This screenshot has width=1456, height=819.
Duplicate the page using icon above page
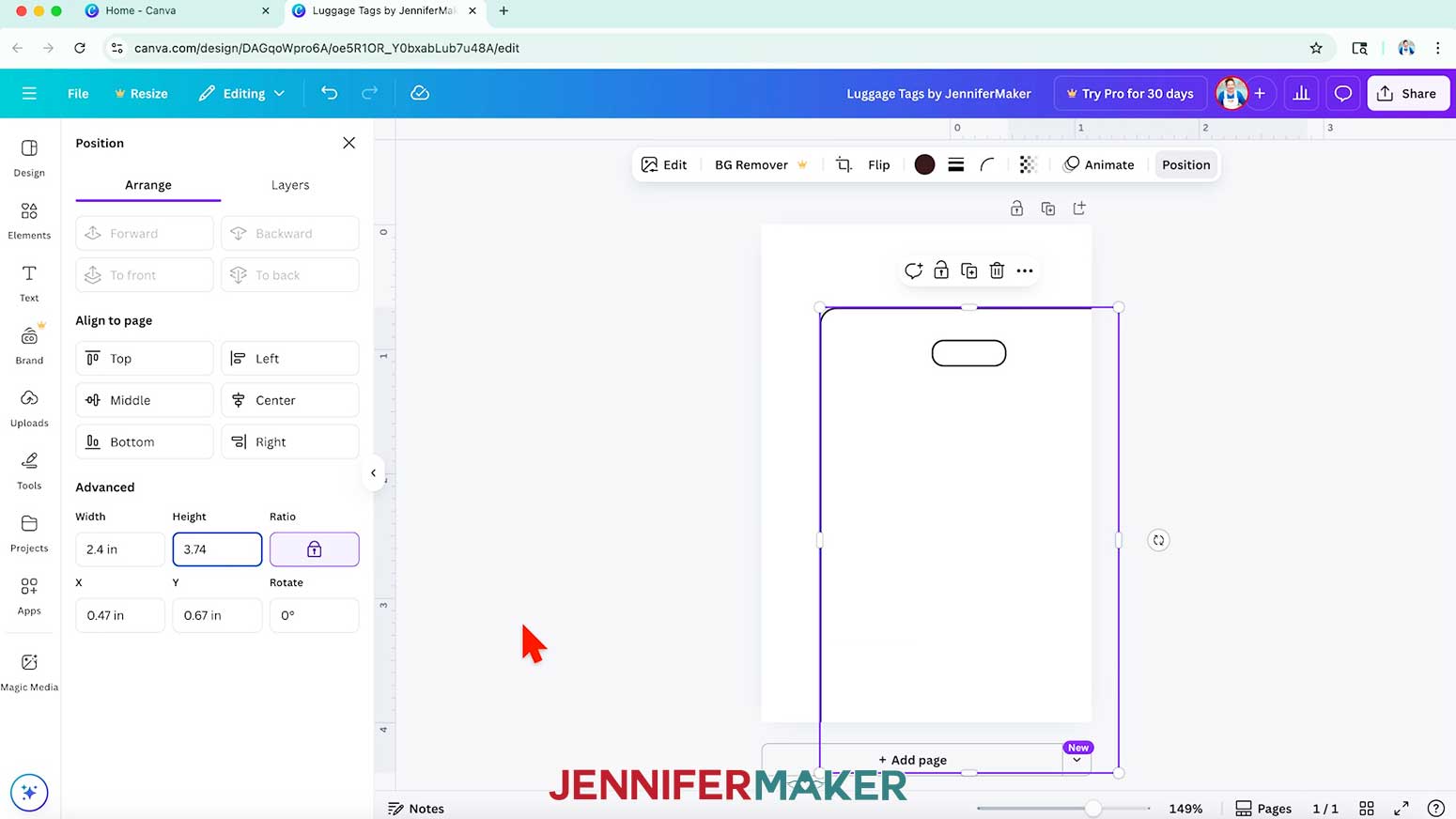[x=1048, y=209]
